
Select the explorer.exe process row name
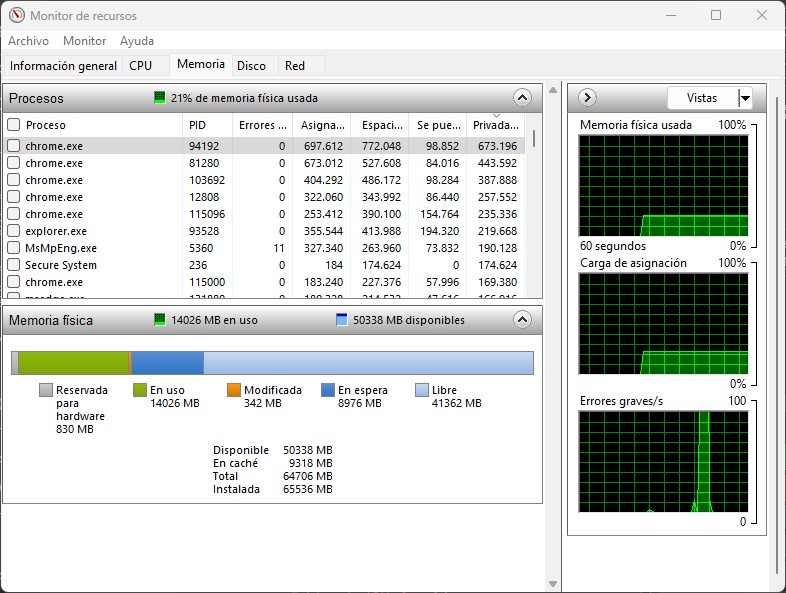(56, 231)
